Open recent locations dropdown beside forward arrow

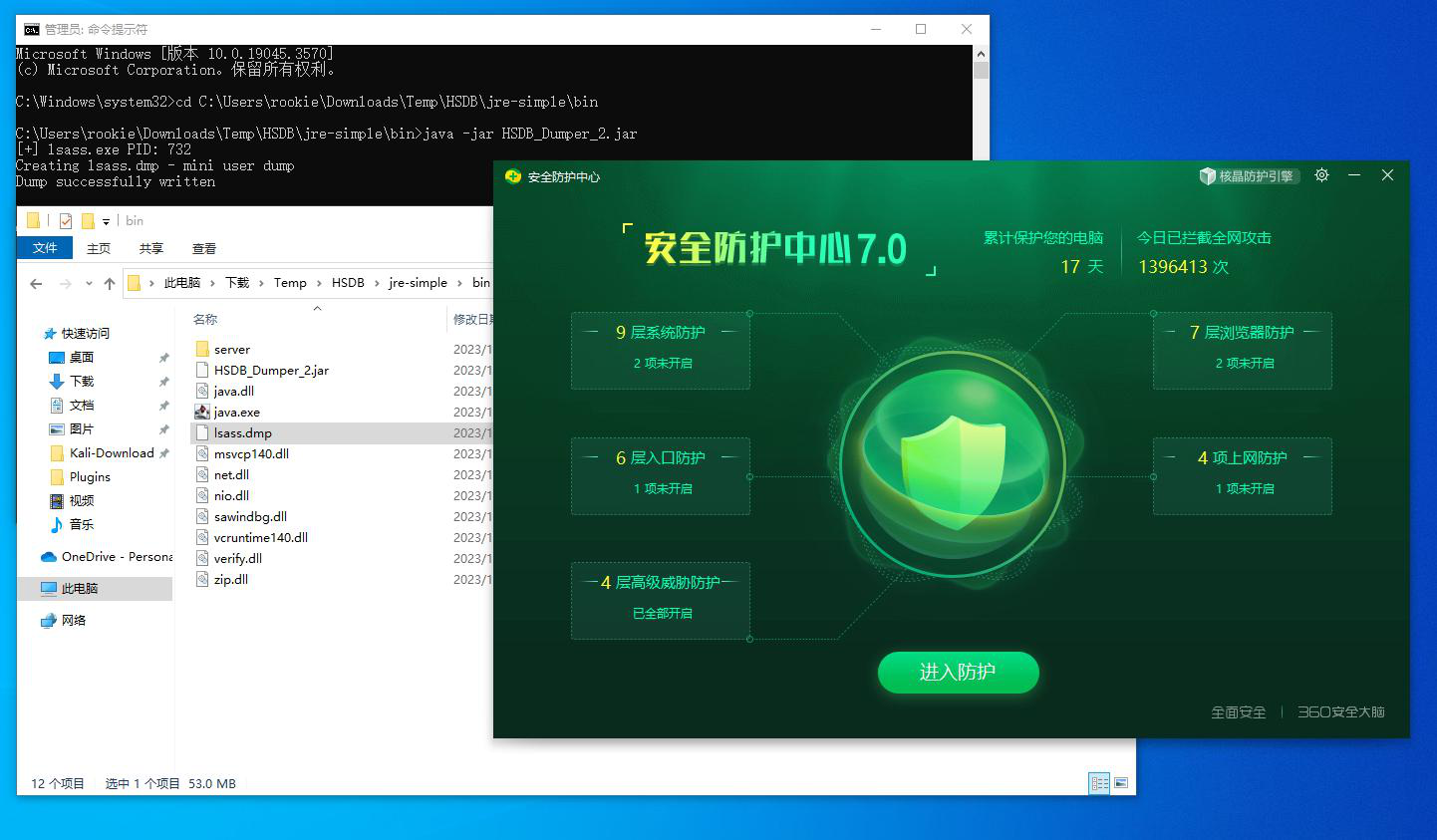89,284
